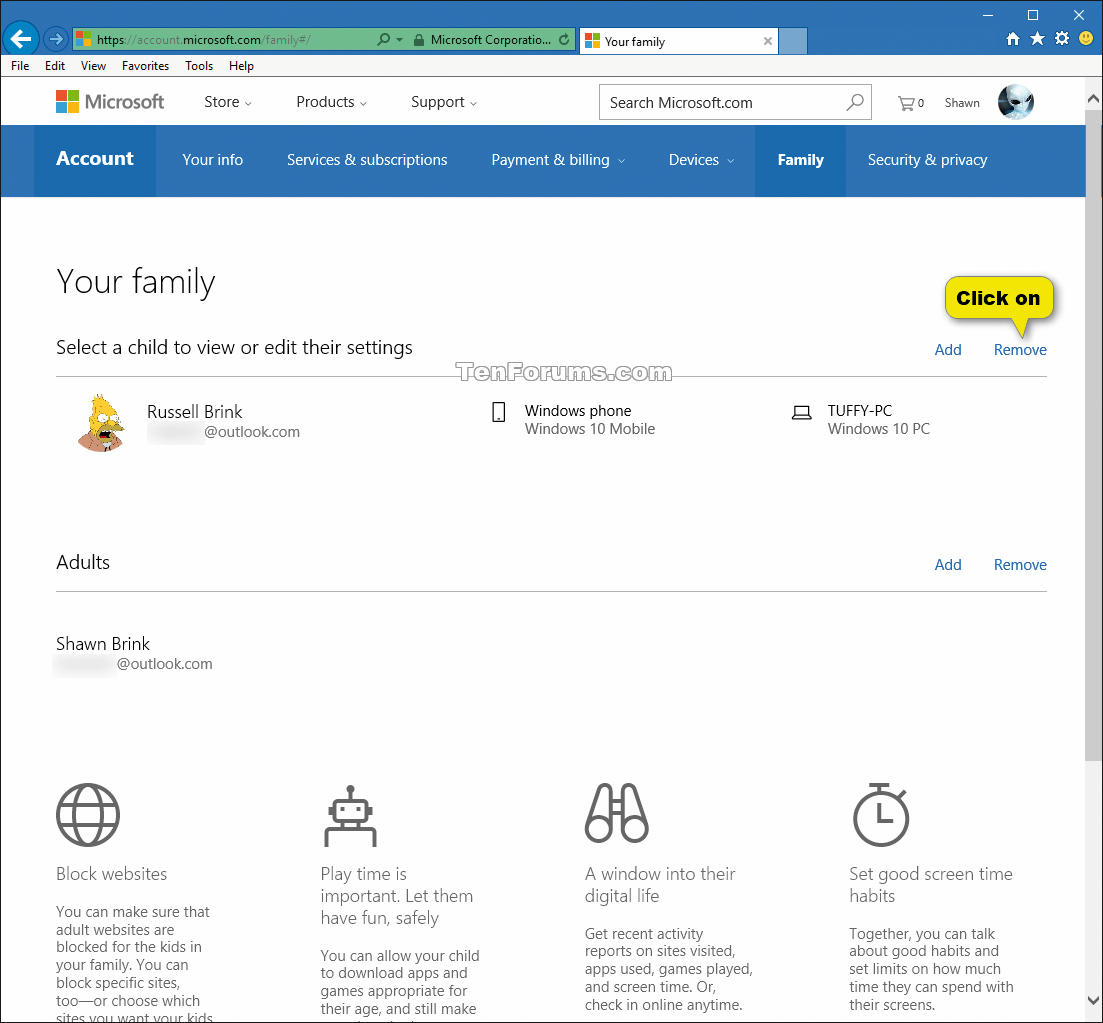Open the View menu

tap(93, 65)
